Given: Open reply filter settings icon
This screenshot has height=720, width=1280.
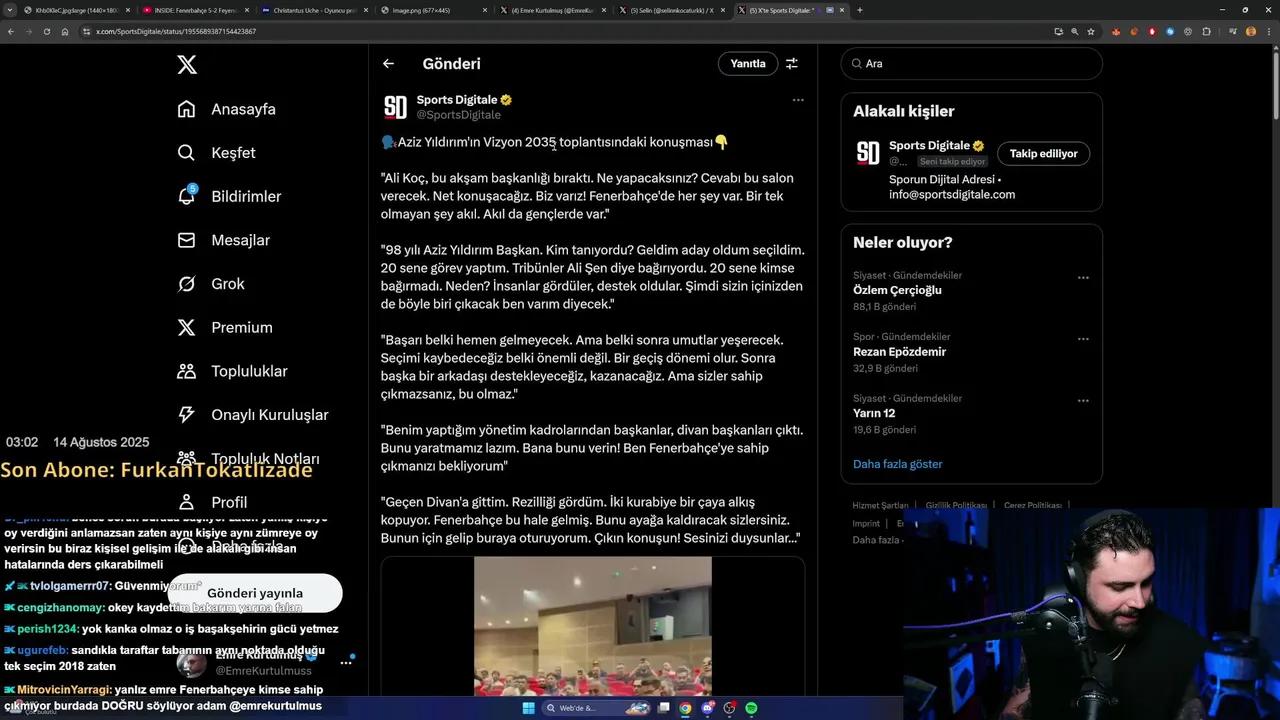Looking at the screenshot, I should tap(792, 63).
